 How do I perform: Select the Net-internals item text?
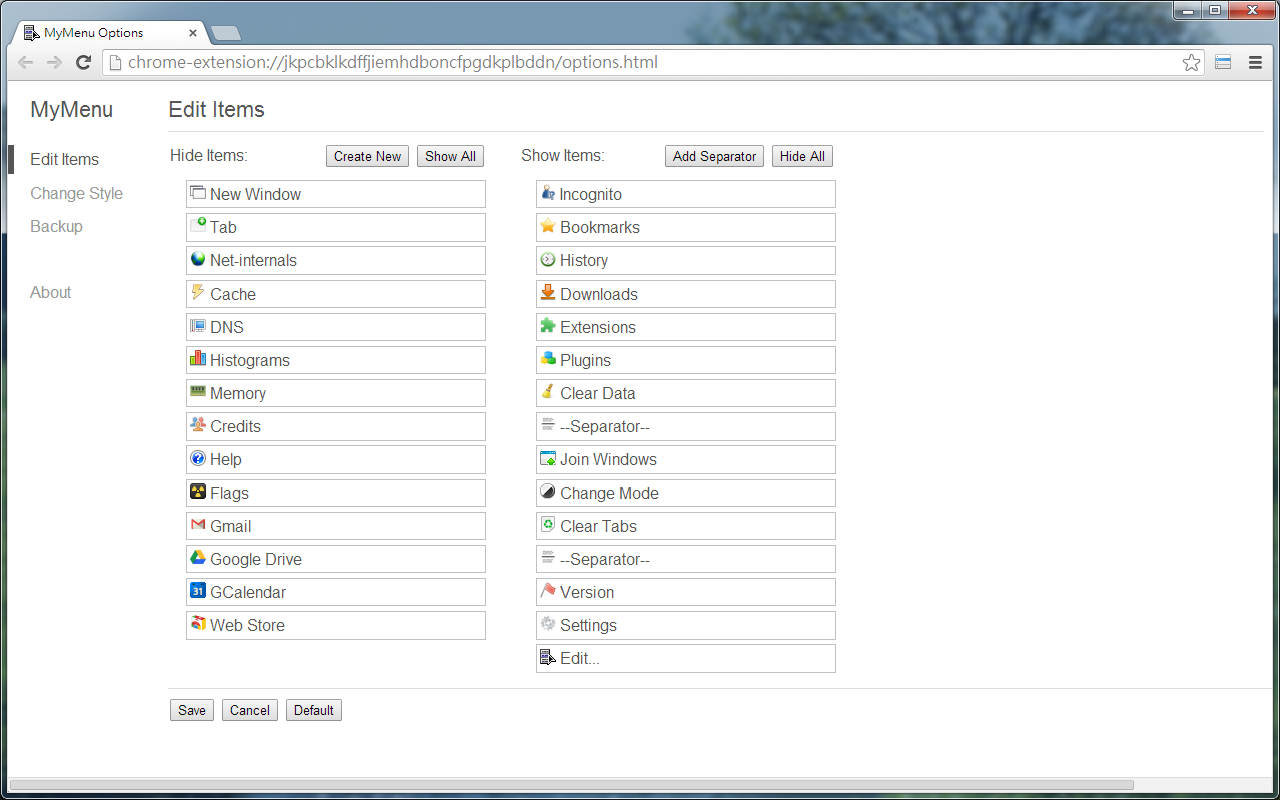253,260
